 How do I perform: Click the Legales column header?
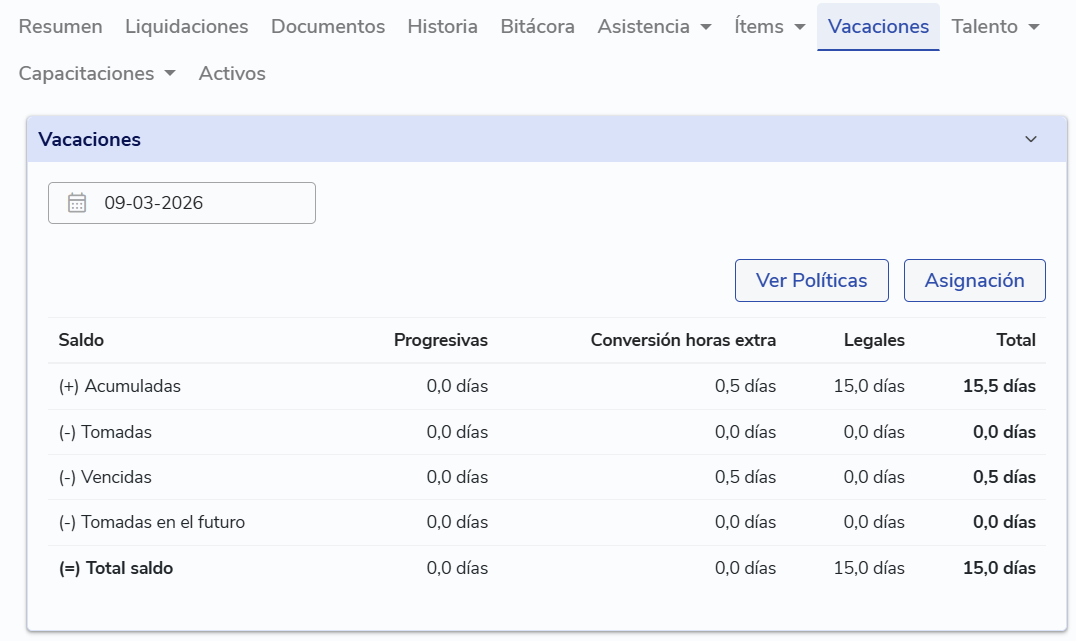click(874, 340)
